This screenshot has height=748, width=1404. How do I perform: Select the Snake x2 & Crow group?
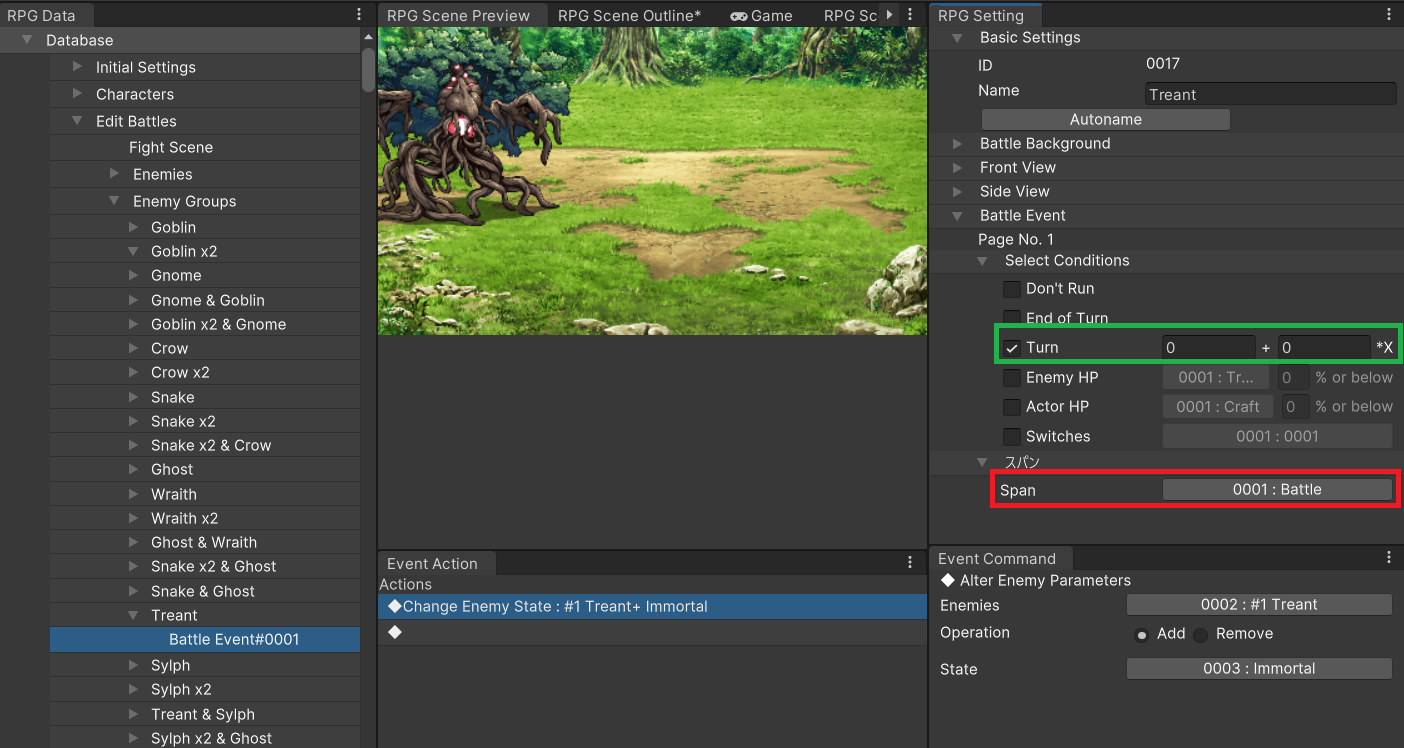[x=211, y=446]
